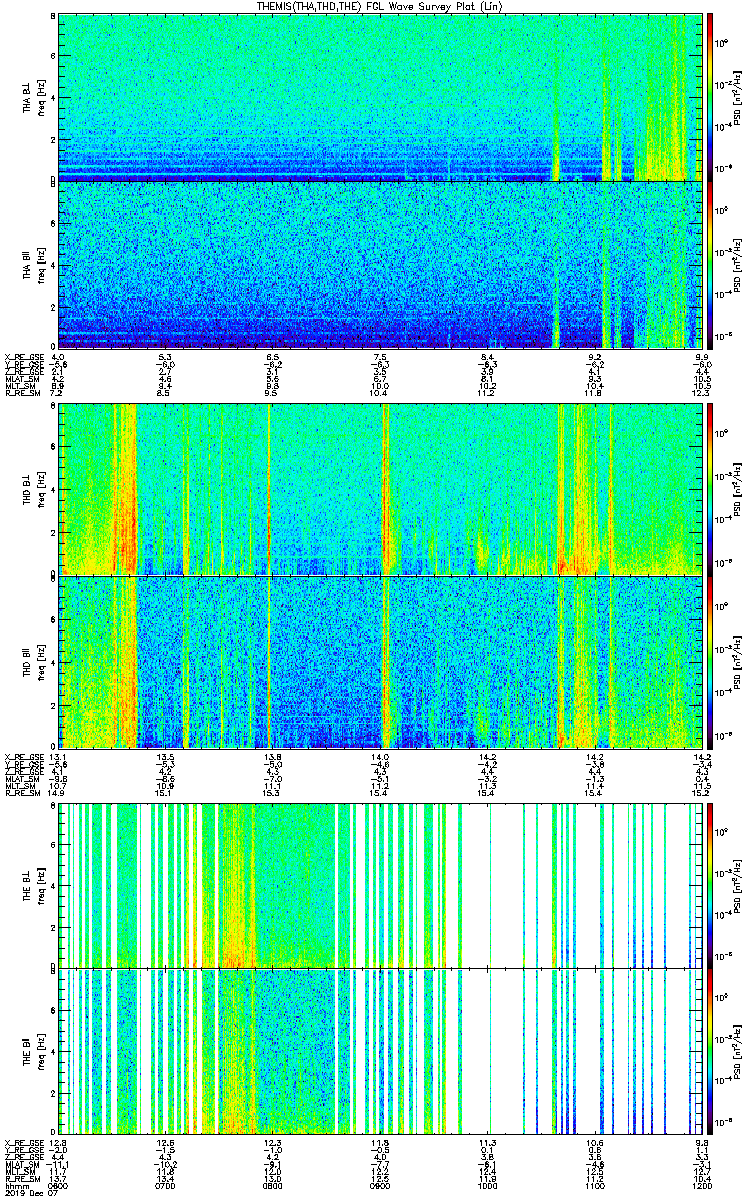Screen dimensions: 750x1200
Task: Click the THD B-parallel spectrogram panel
Action: tap(379, 661)
